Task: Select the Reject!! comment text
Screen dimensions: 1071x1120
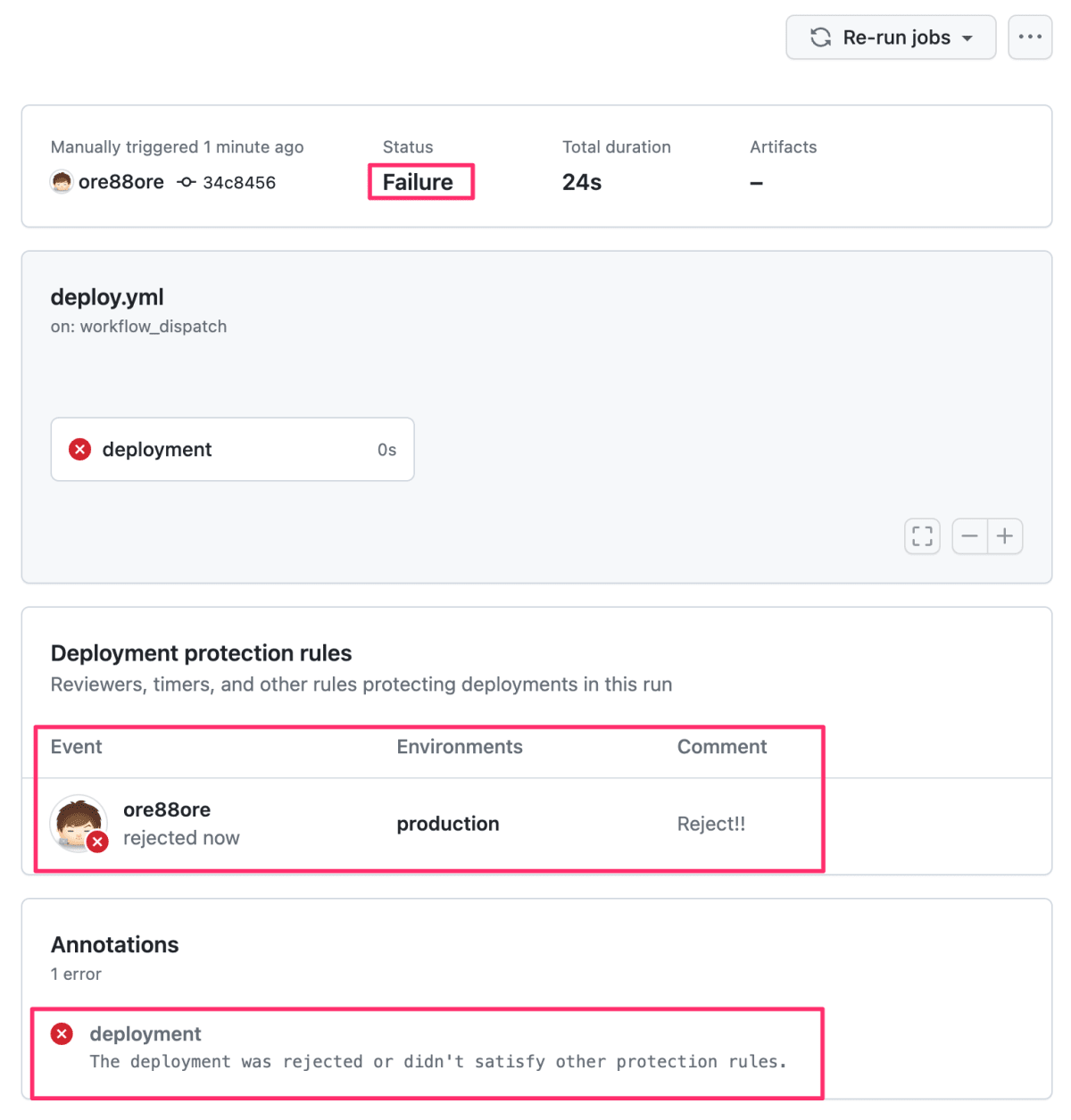Action: coord(711,824)
